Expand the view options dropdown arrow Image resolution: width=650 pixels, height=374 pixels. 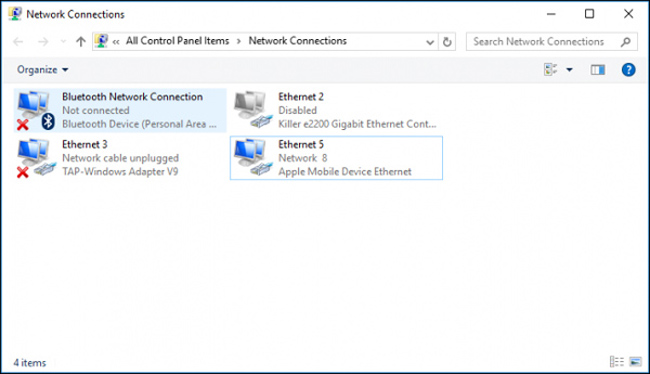tap(570, 70)
